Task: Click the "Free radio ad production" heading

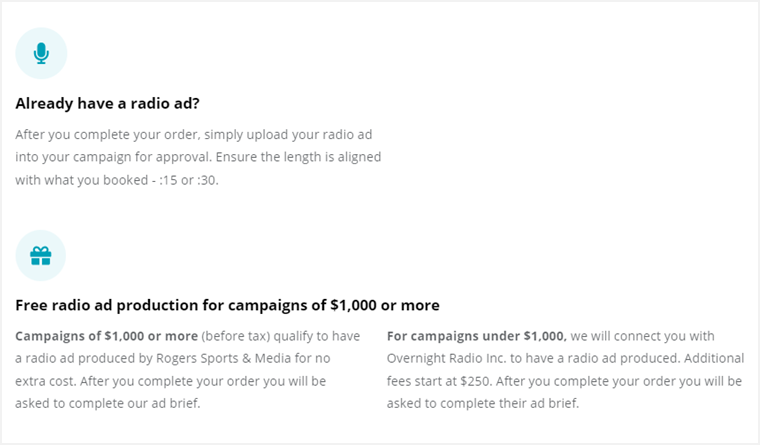Action: pyautogui.click(x=227, y=305)
